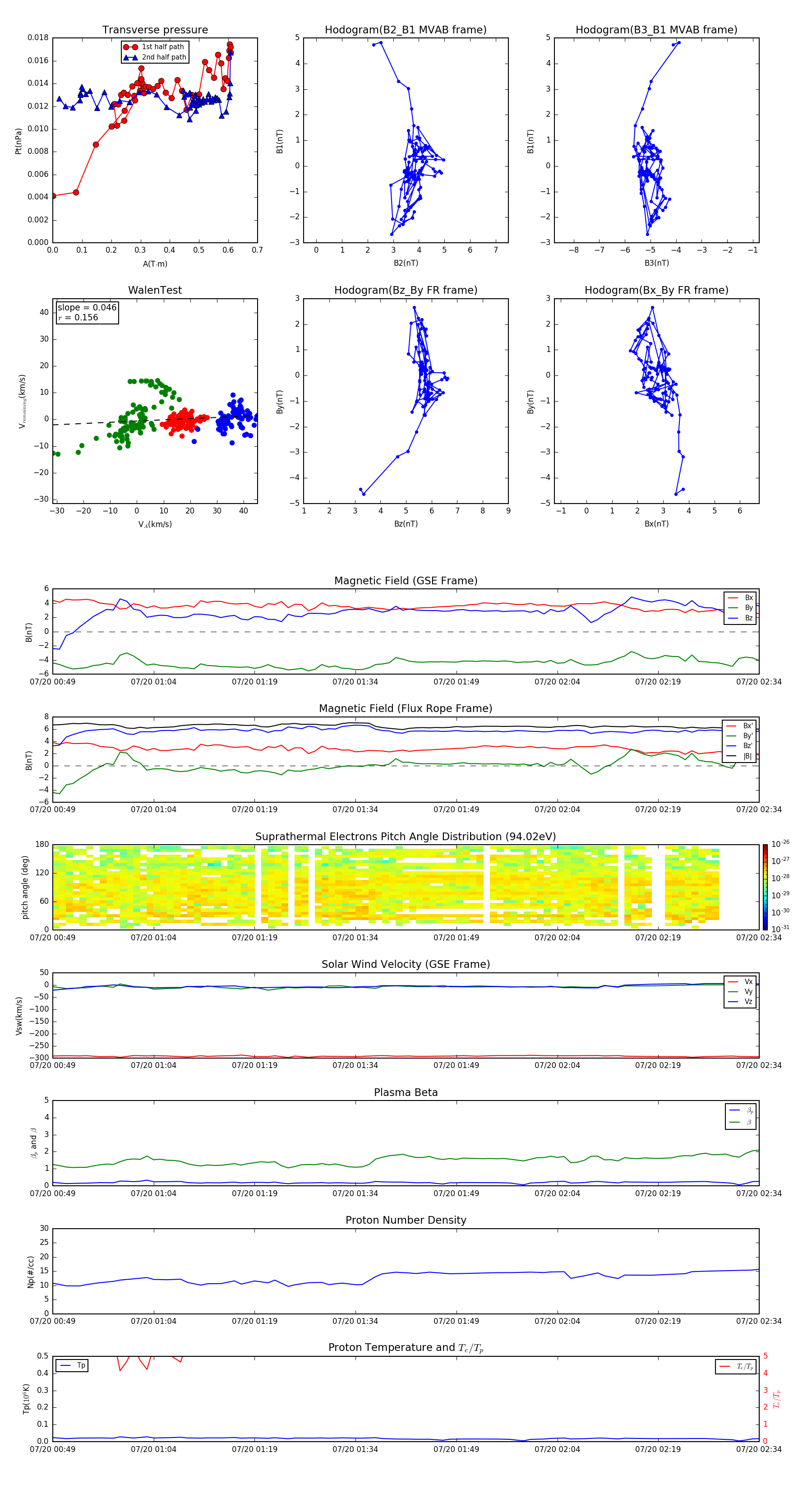Click the "pitch angle (deg)" axis label
This screenshot has height=1489, width=812.
[x=25, y=887]
